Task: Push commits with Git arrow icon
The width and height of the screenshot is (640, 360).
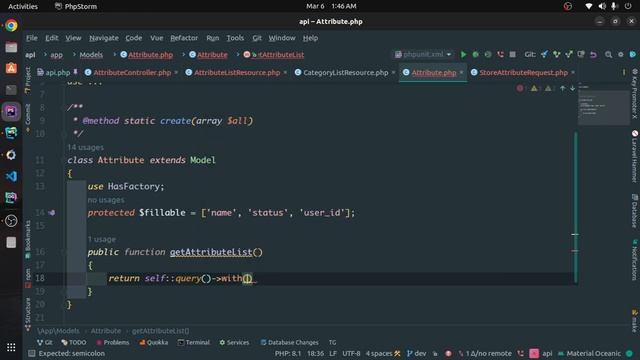Action: pos(569,54)
